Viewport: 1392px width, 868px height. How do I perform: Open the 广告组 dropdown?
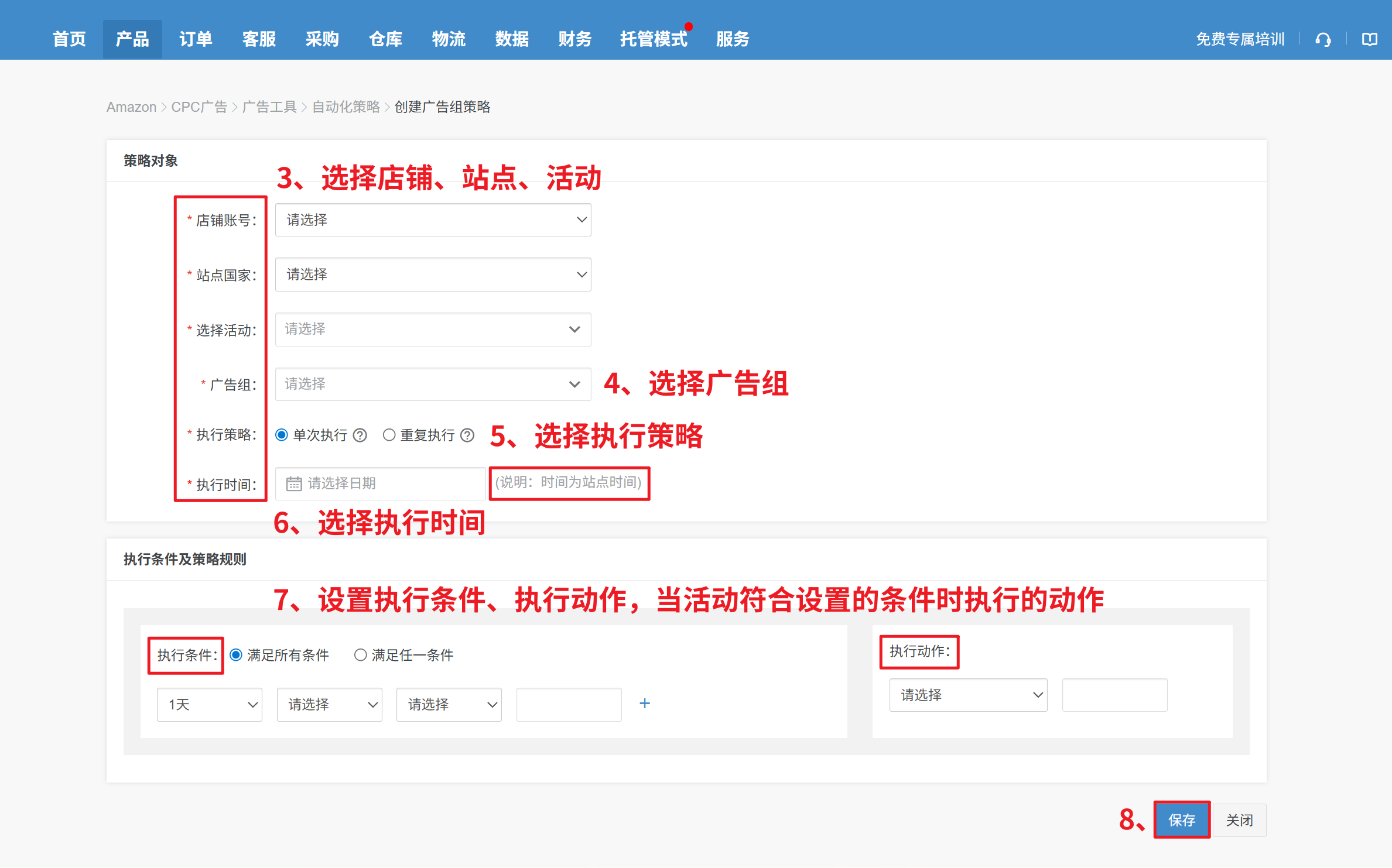[433, 384]
